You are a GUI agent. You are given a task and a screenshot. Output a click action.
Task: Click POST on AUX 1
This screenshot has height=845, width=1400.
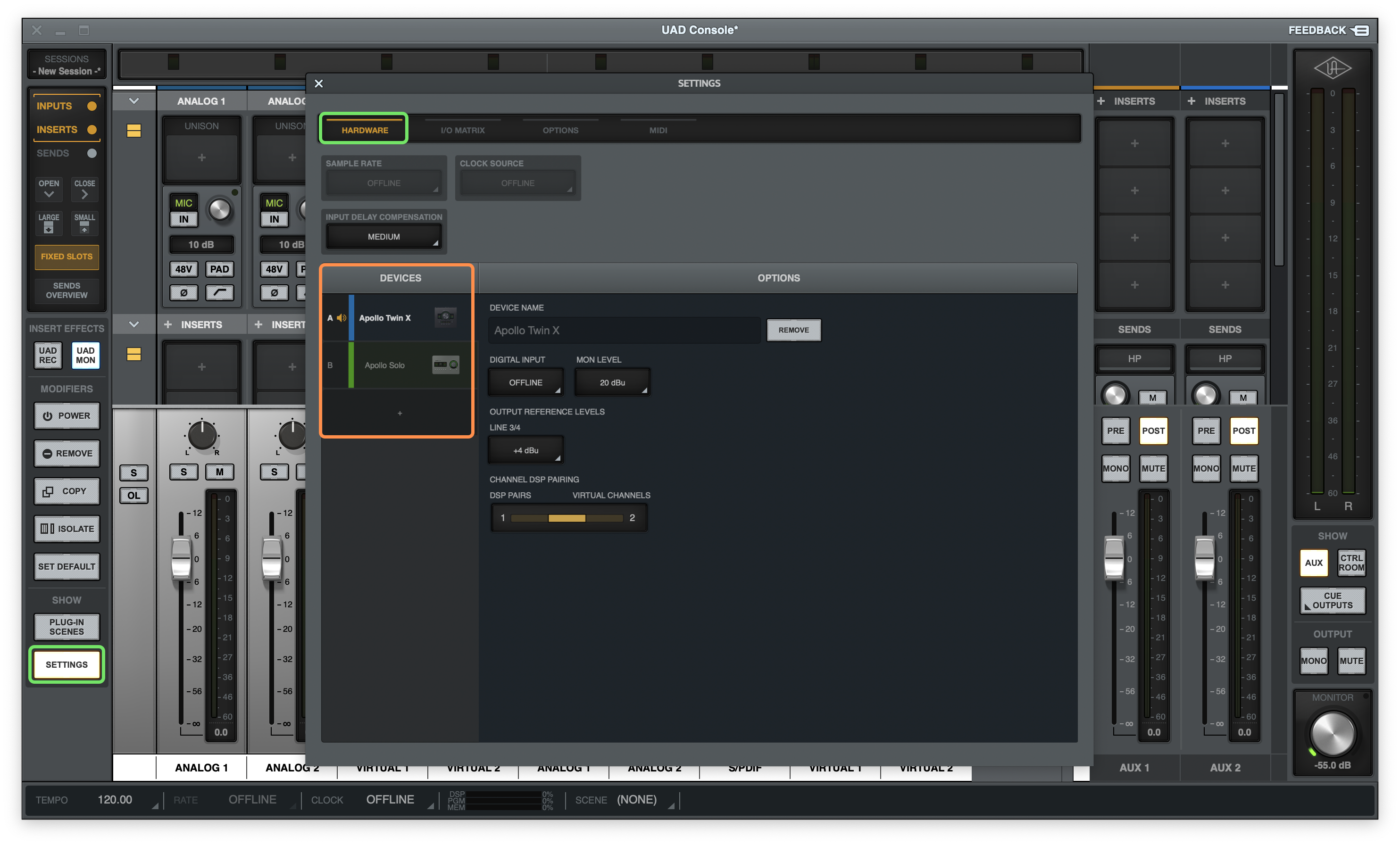1153,431
